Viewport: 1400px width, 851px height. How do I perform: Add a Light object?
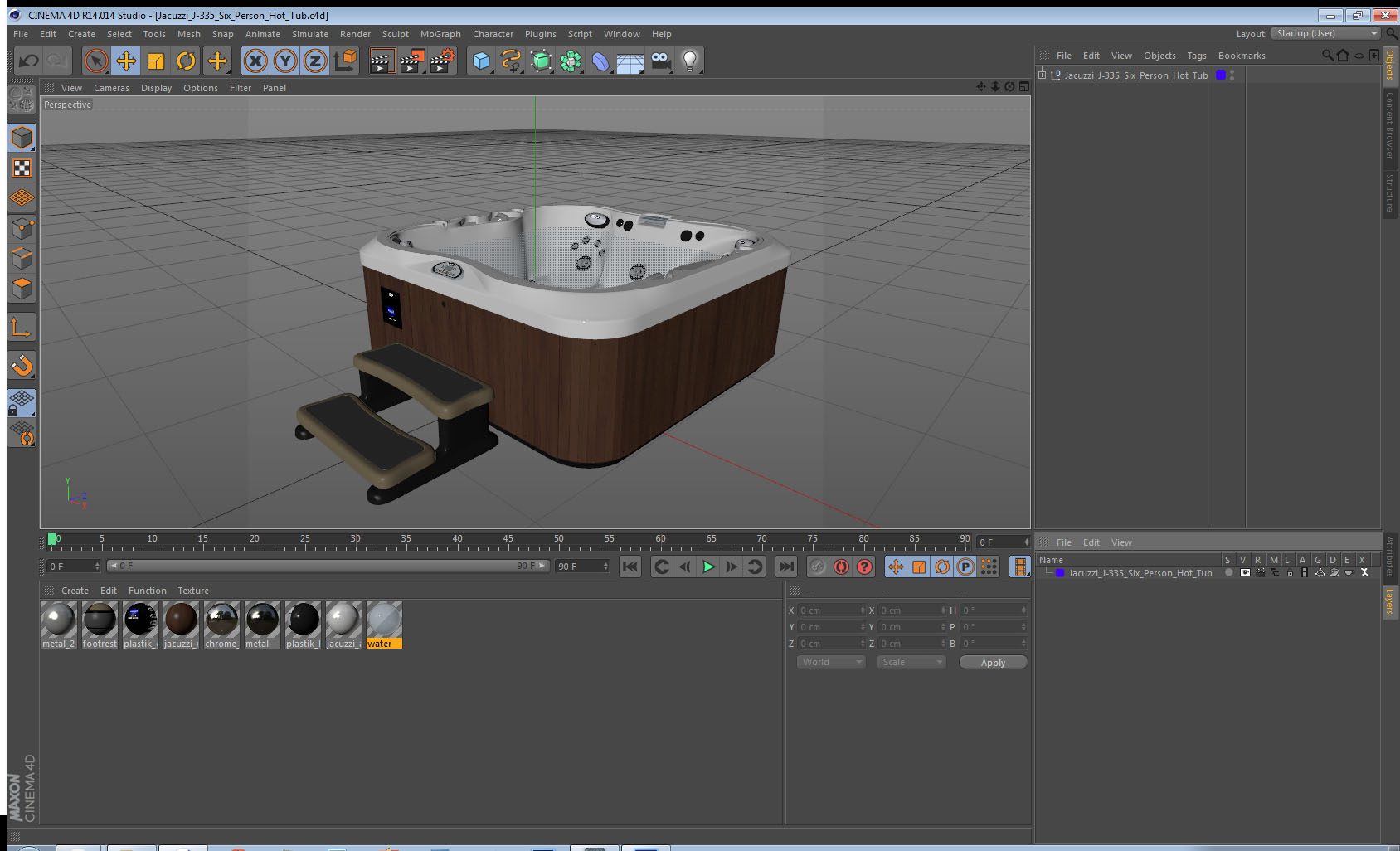click(x=690, y=61)
